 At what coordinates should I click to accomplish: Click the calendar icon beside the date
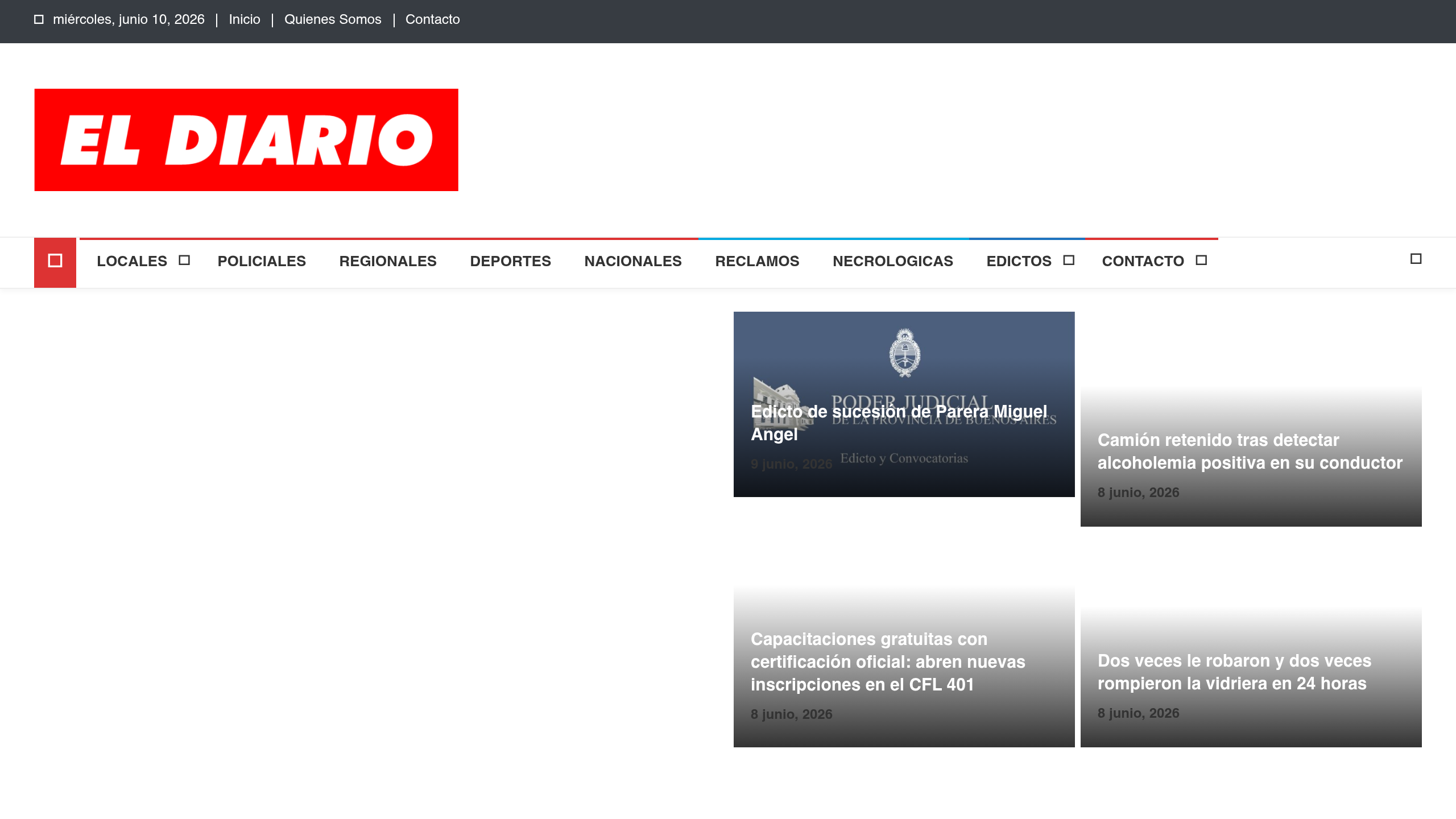39,19
